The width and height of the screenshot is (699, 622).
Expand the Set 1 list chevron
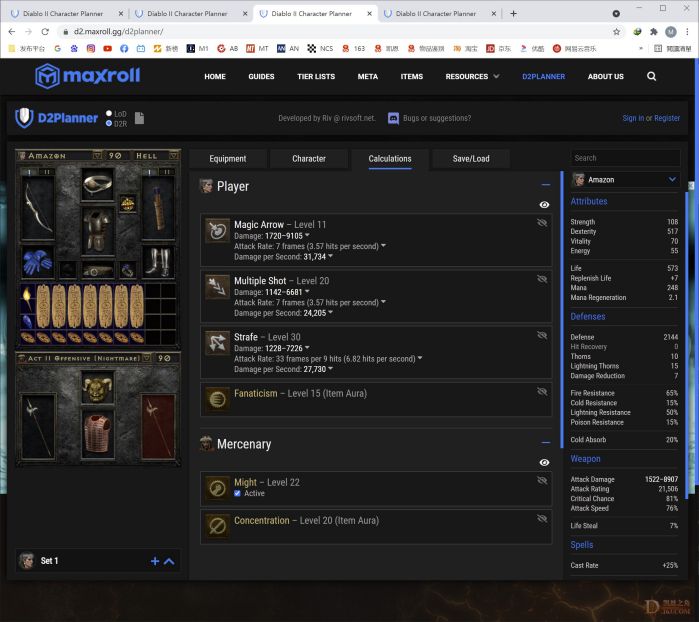pos(169,561)
